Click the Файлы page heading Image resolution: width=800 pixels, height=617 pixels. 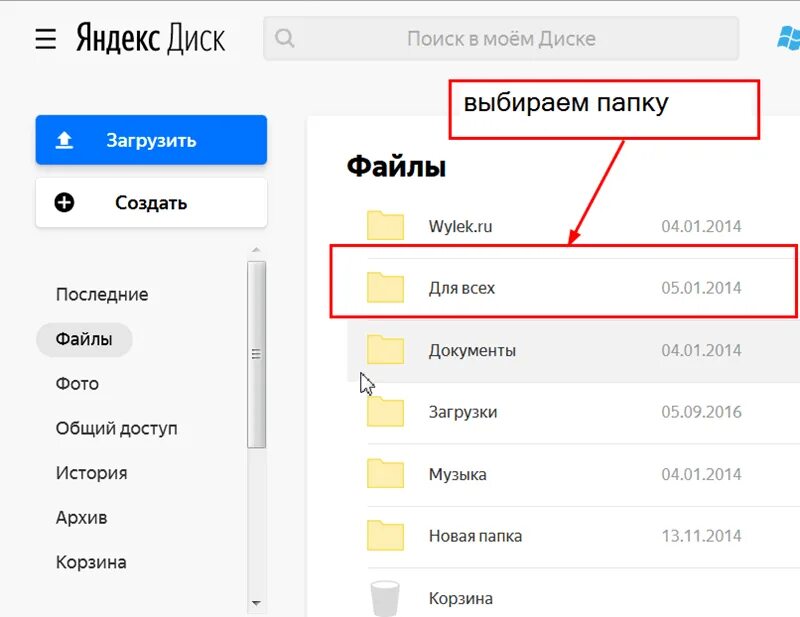click(x=396, y=167)
